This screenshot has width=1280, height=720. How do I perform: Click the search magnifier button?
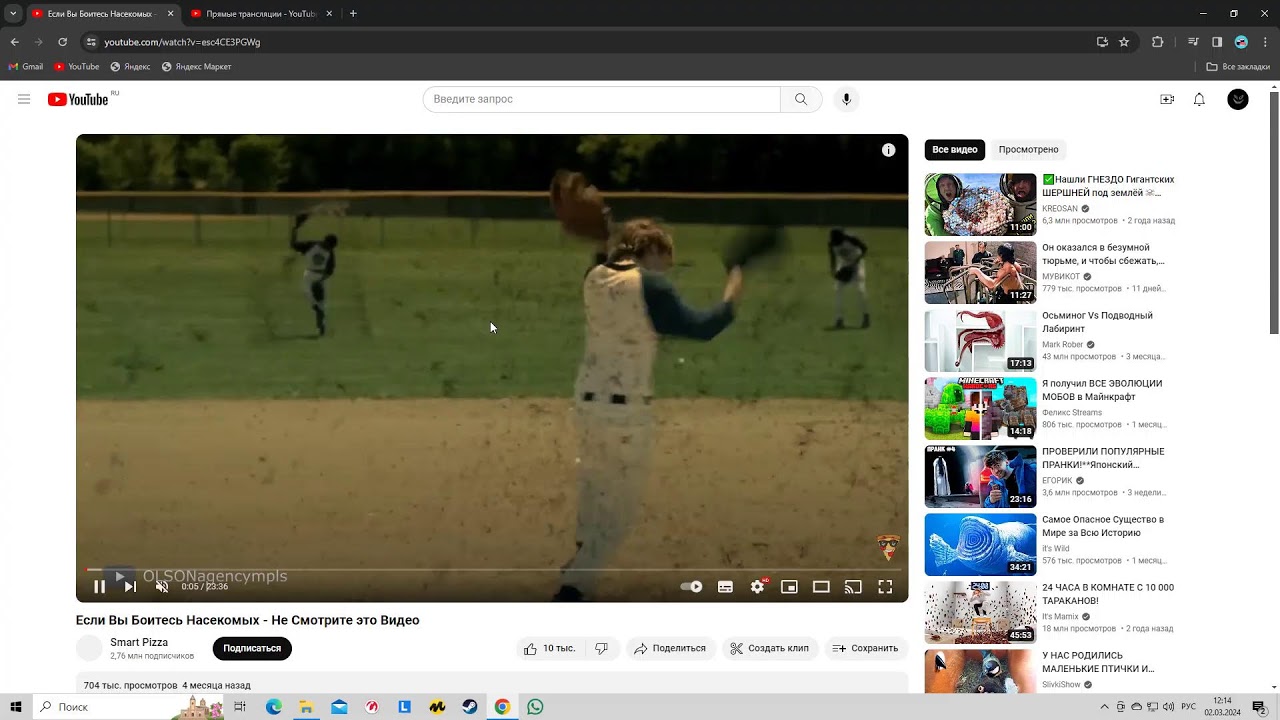point(801,99)
